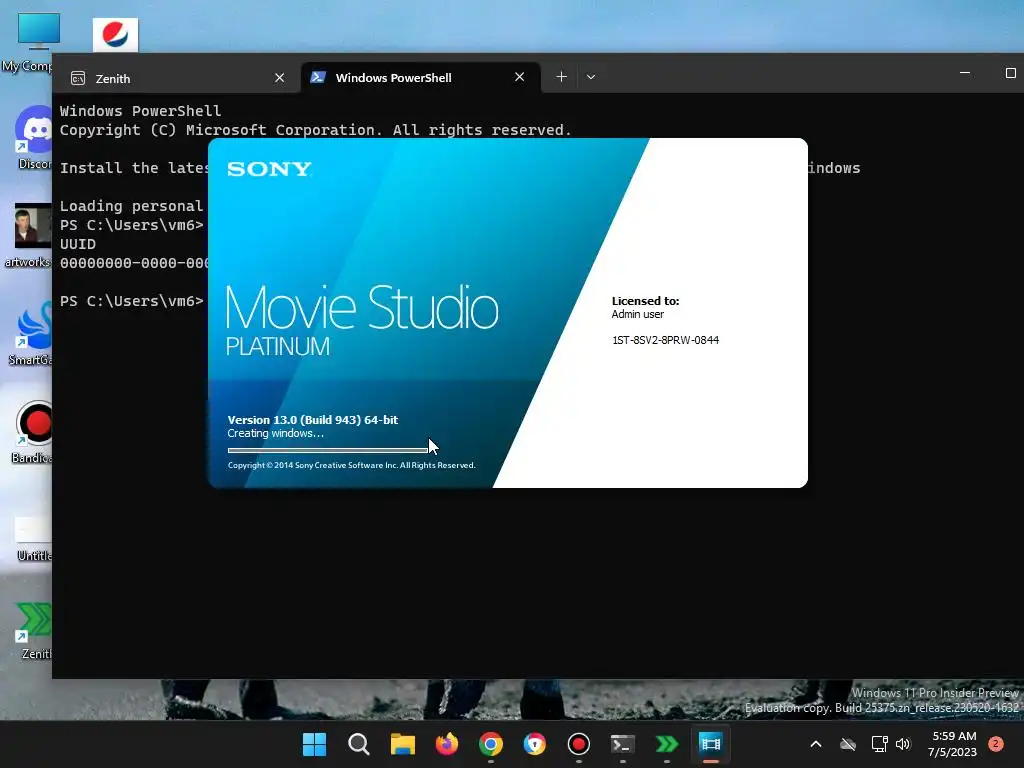Open the green Zenith app in taskbar

click(667, 744)
